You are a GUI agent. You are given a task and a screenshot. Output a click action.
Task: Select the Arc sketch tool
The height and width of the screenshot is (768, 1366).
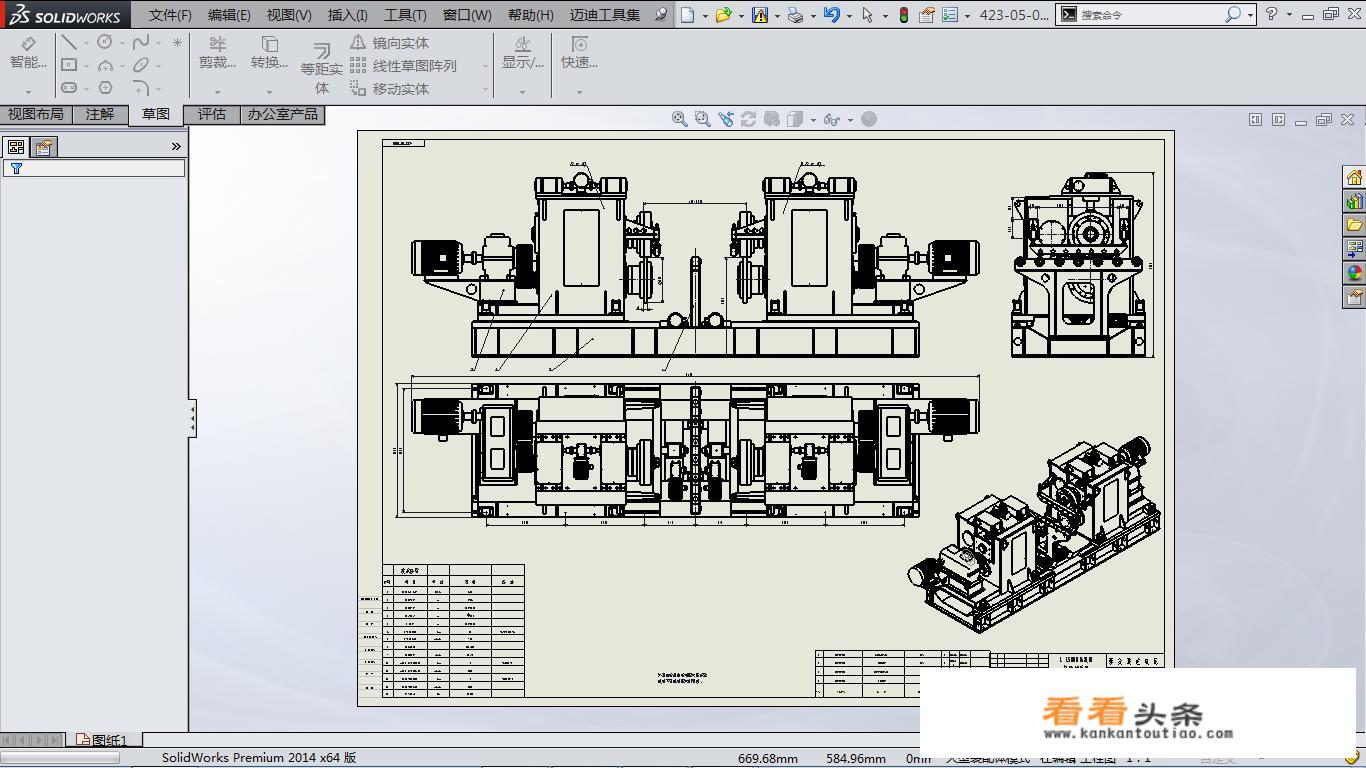click(x=105, y=65)
